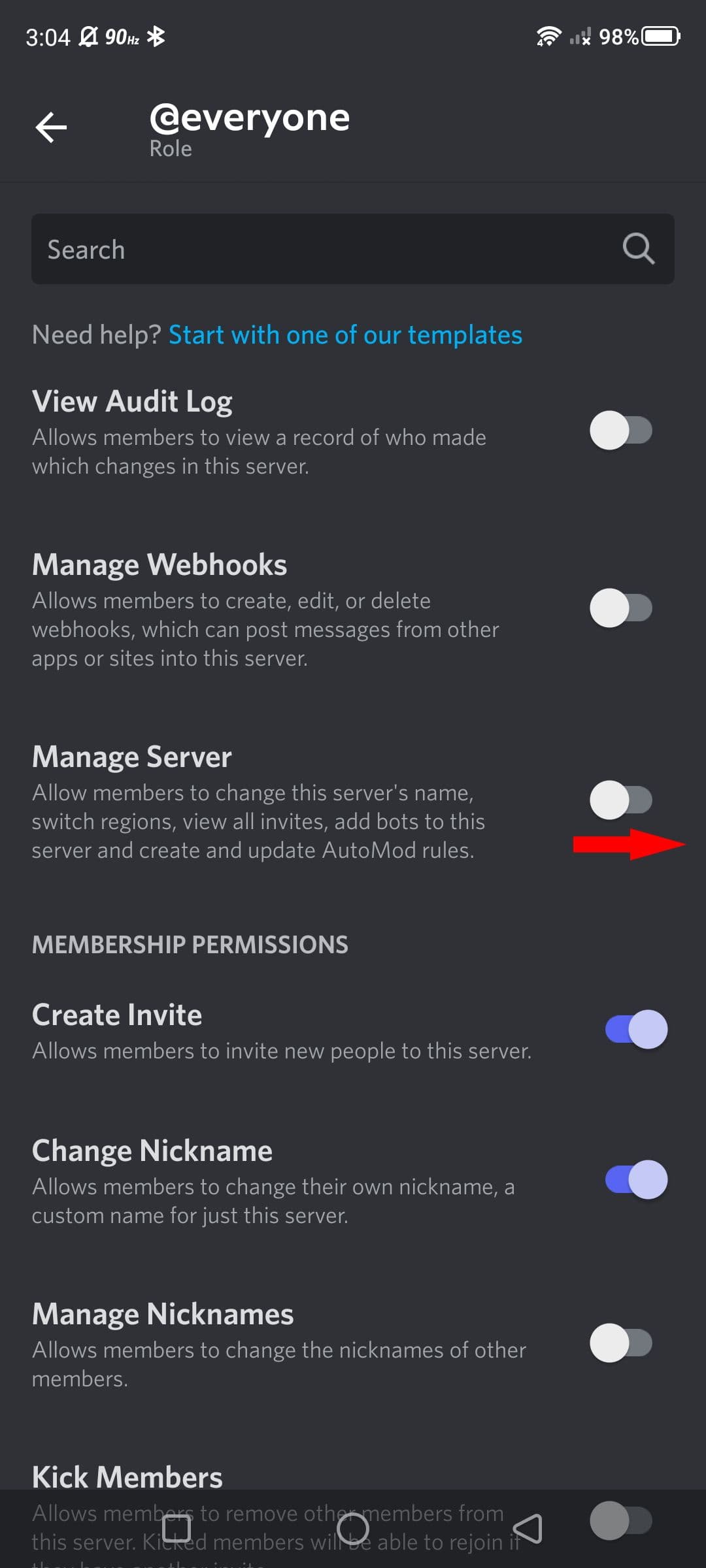The width and height of the screenshot is (706, 1568).
Task: Tap the Wi-Fi status icon
Action: point(548,36)
